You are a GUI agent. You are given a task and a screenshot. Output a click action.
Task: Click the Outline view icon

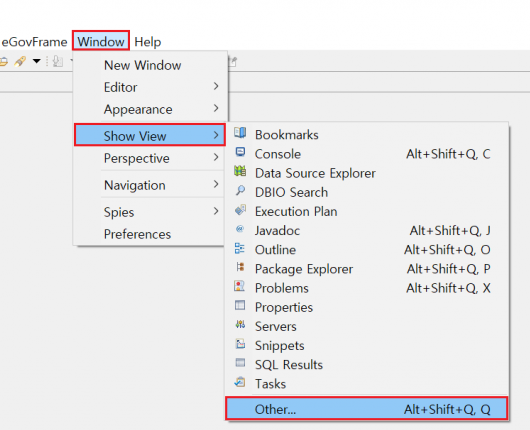click(x=240, y=248)
